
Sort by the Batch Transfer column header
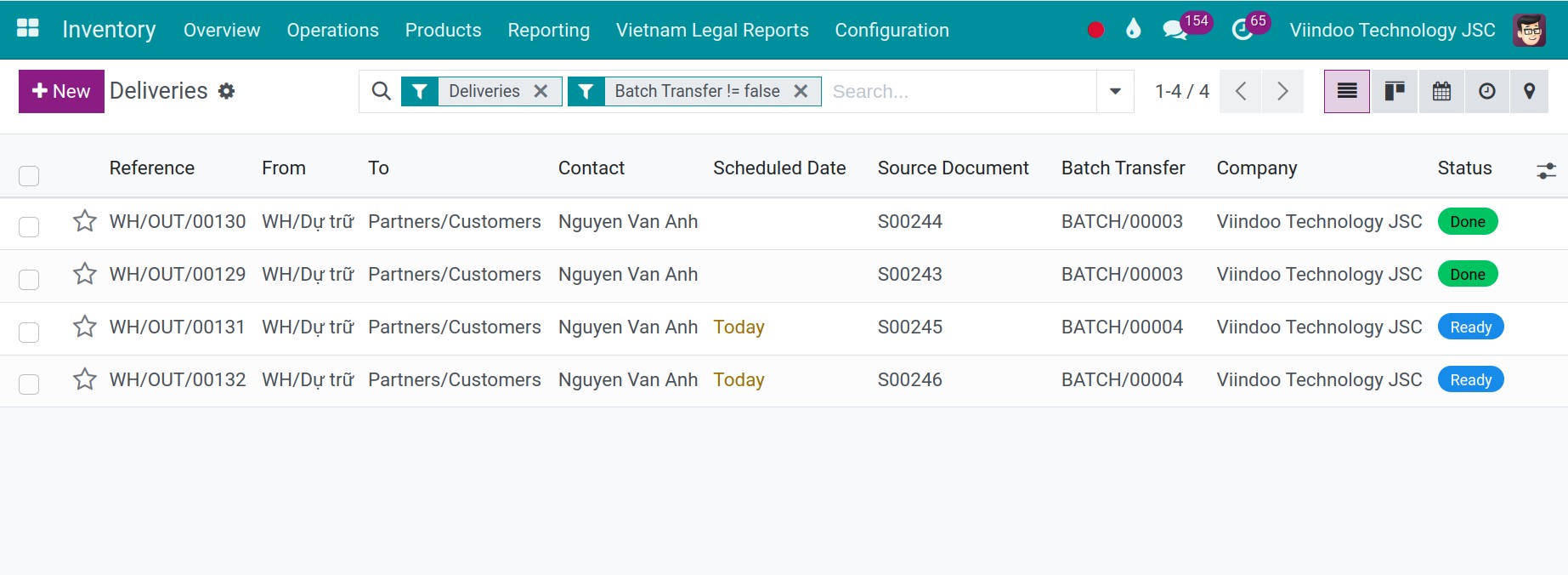[x=1123, y=168]
